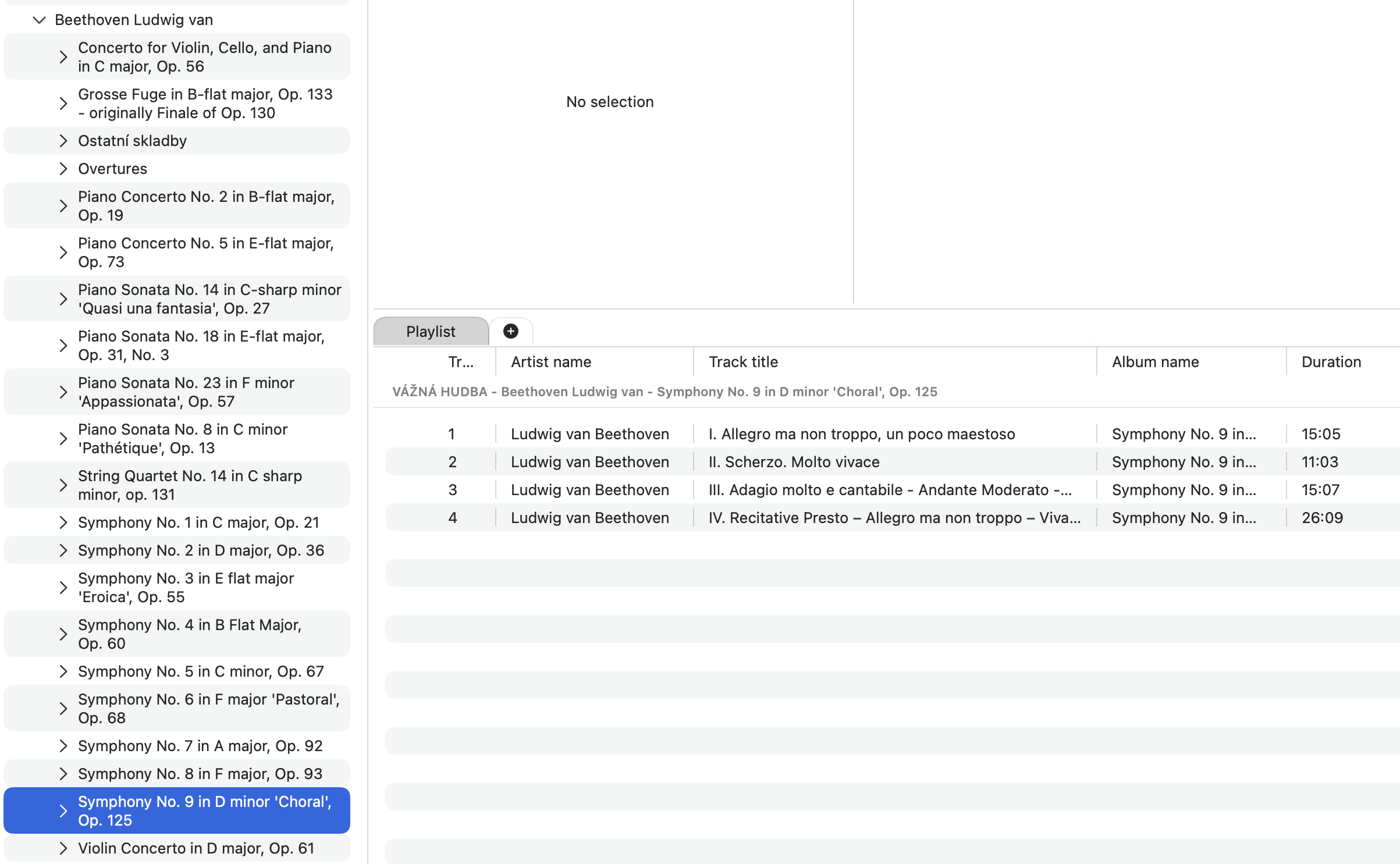This screenshot has height=864, width=1400.
Task: Select Violin Concerto in D major, Op. 61
Action: (196, 848)
